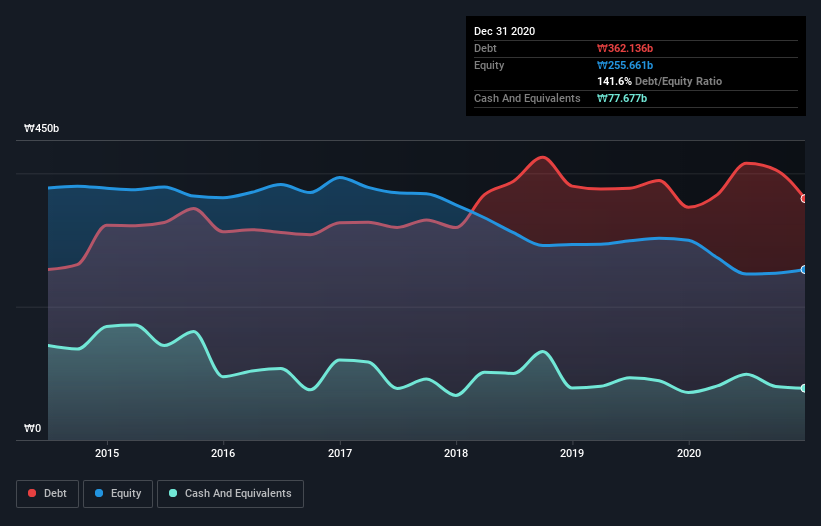Click the ₩0 y-axis label
The height and width of the screenshot is (526, 821).
point(32,429)
